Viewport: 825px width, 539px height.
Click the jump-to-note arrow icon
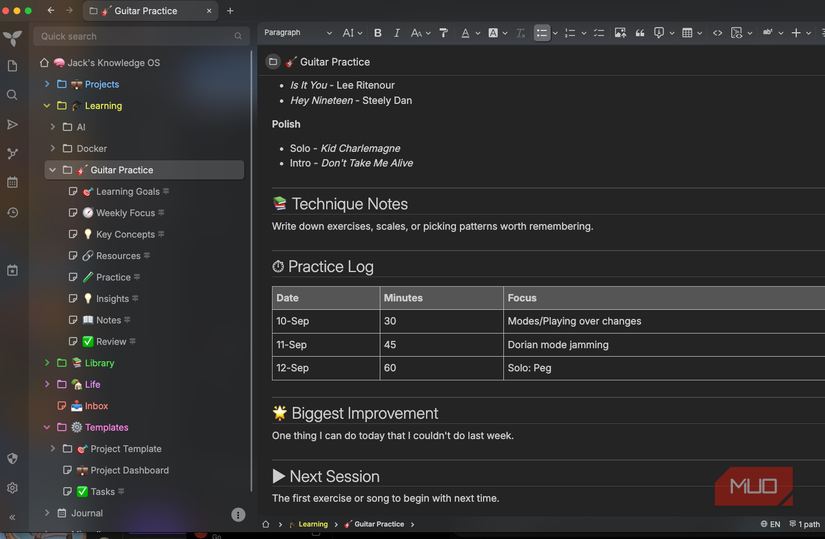click(x=12, y=124)
